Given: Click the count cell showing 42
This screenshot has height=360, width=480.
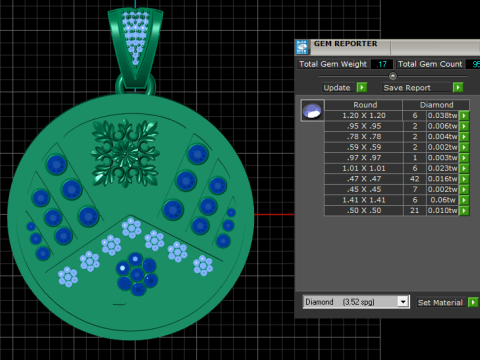Looking at the screenshot, I should point(415,179).
